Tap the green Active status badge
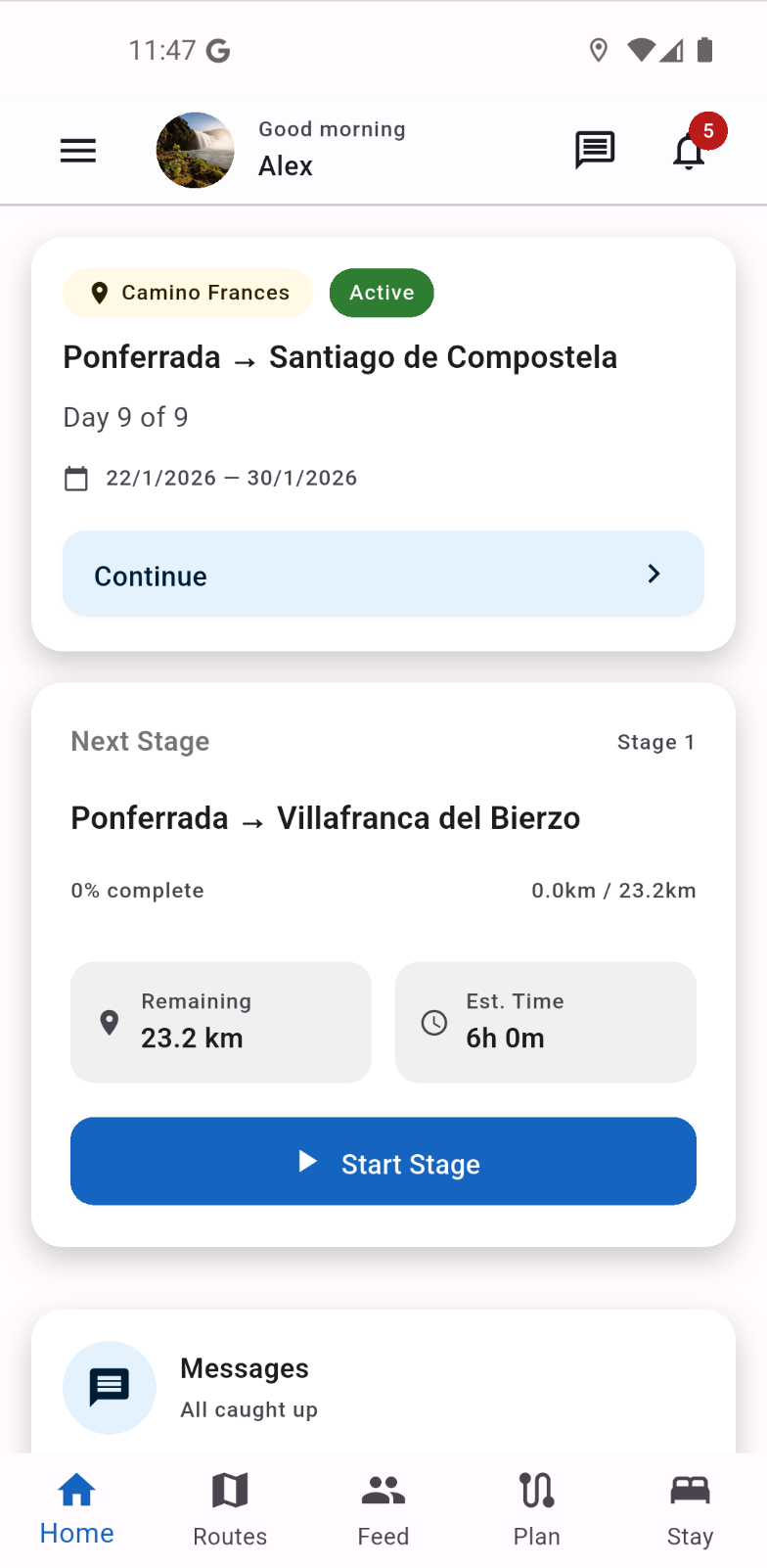 [382, 293]
